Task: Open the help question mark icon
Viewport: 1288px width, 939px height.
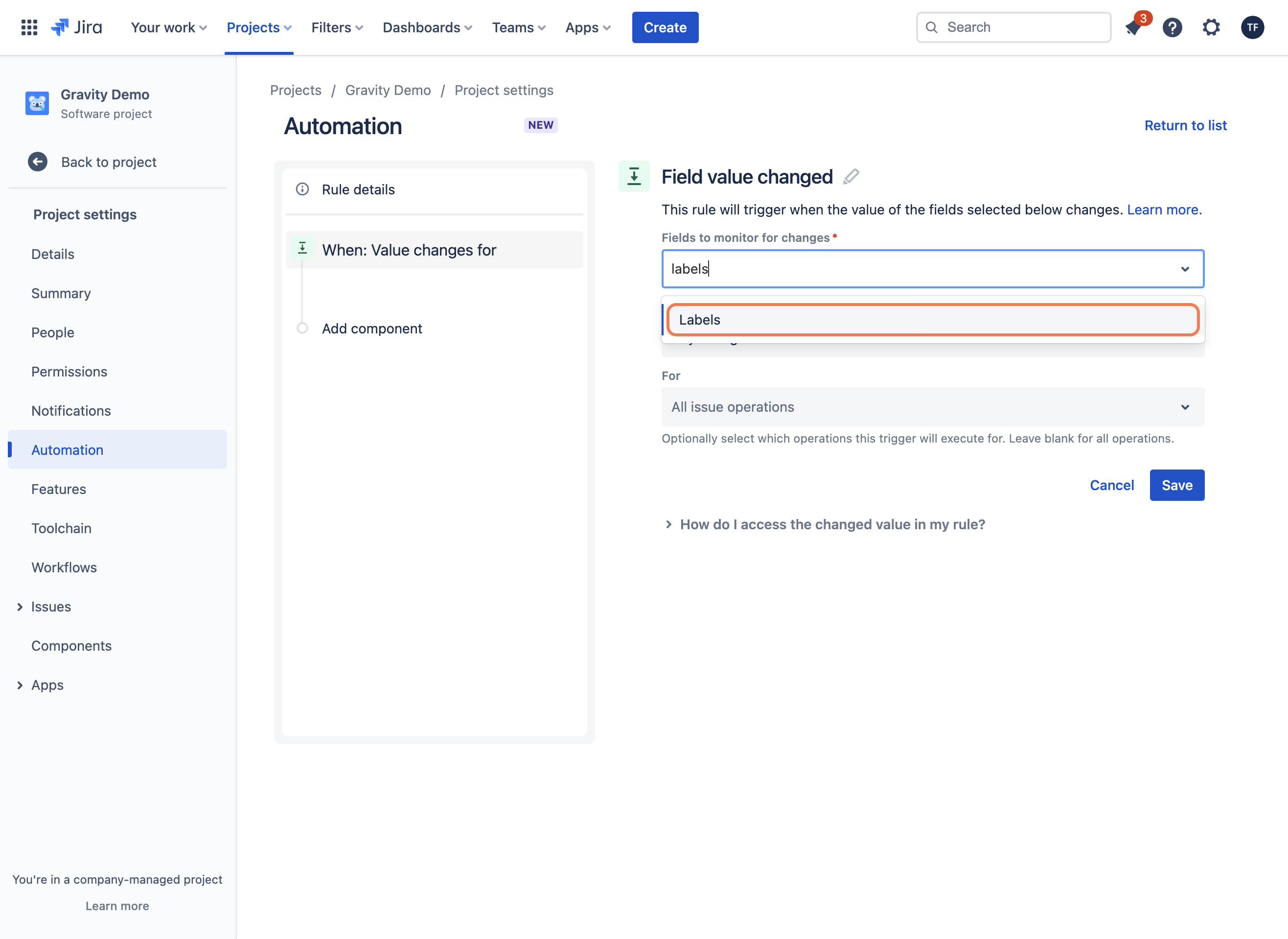Action: (x=1172, y=27)
